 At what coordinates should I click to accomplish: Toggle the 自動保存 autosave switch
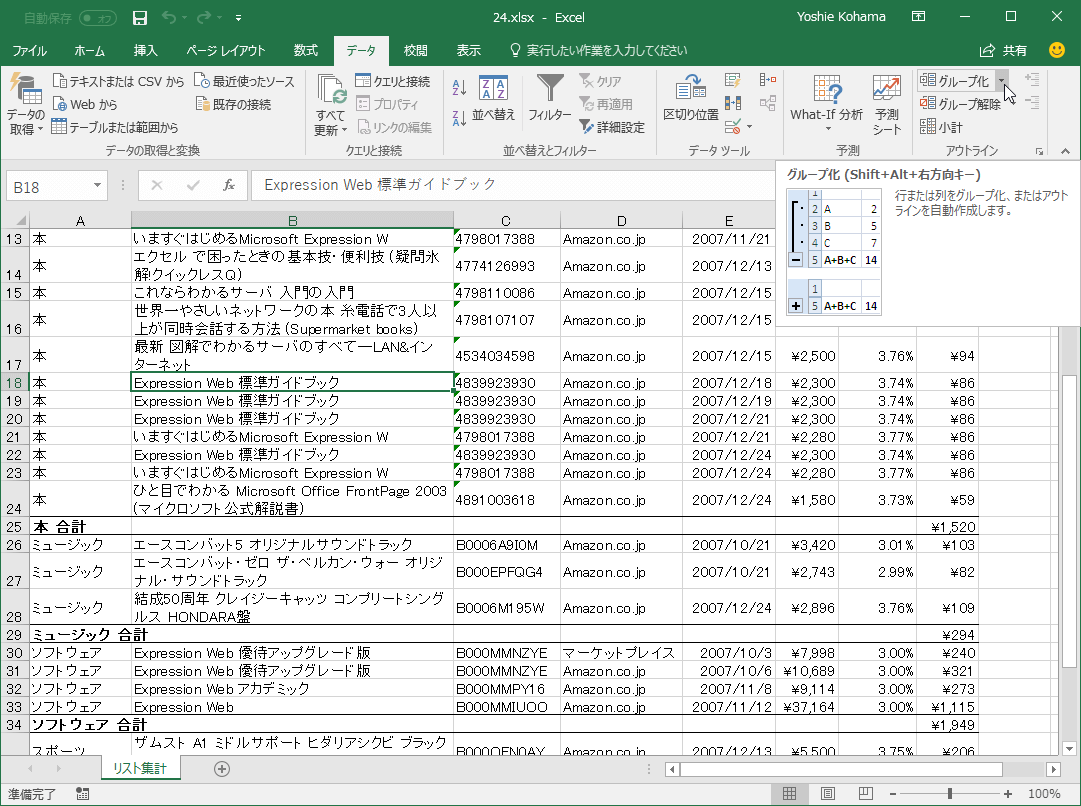click(97, 18)
